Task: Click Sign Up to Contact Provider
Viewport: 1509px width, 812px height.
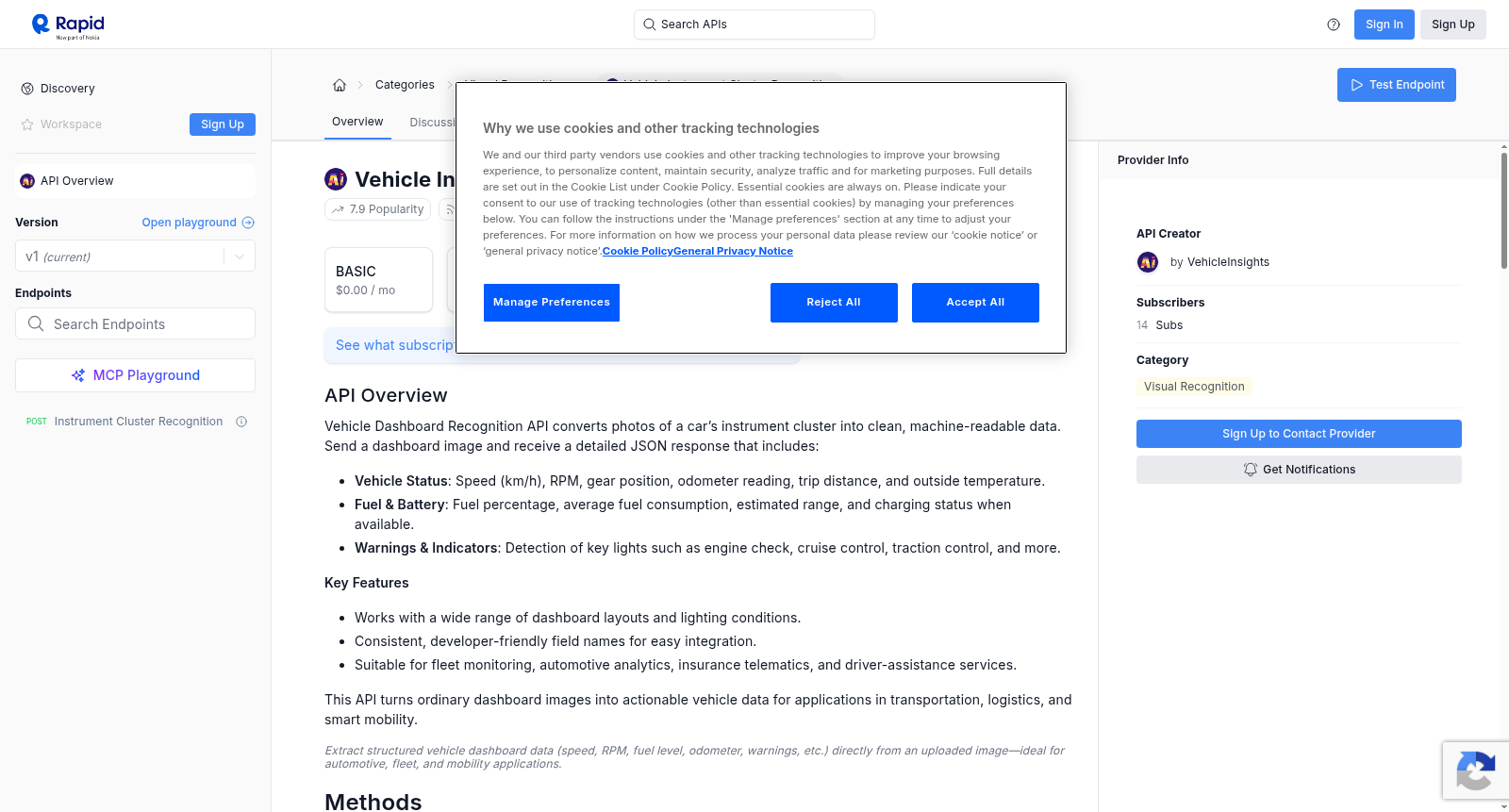Action: pos(1299,434)
